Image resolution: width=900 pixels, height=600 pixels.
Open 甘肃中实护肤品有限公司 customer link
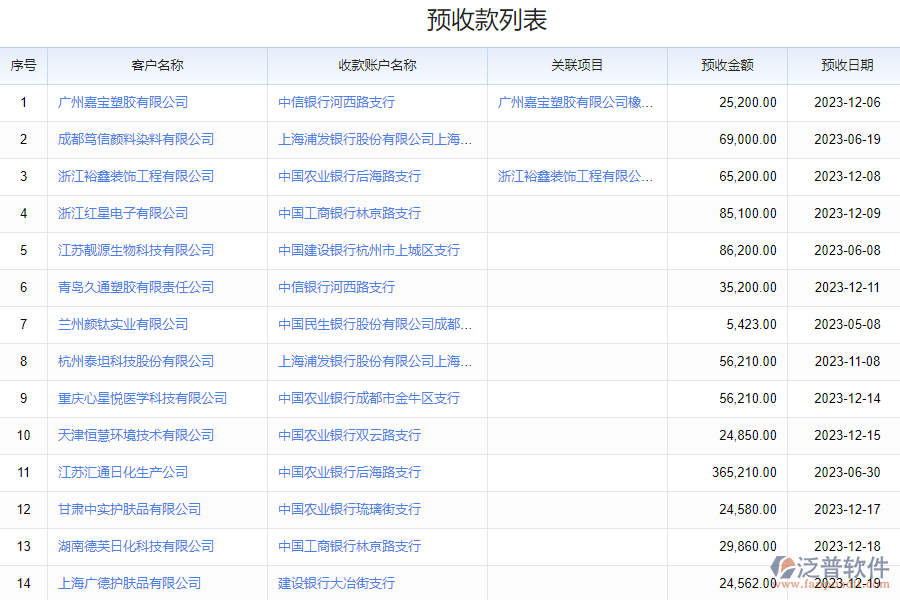pos(129,509)
